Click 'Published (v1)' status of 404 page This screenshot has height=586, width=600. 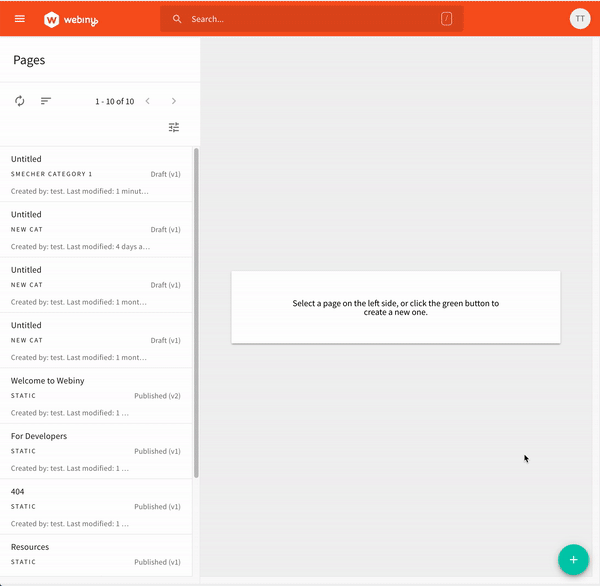coord(157,507)
